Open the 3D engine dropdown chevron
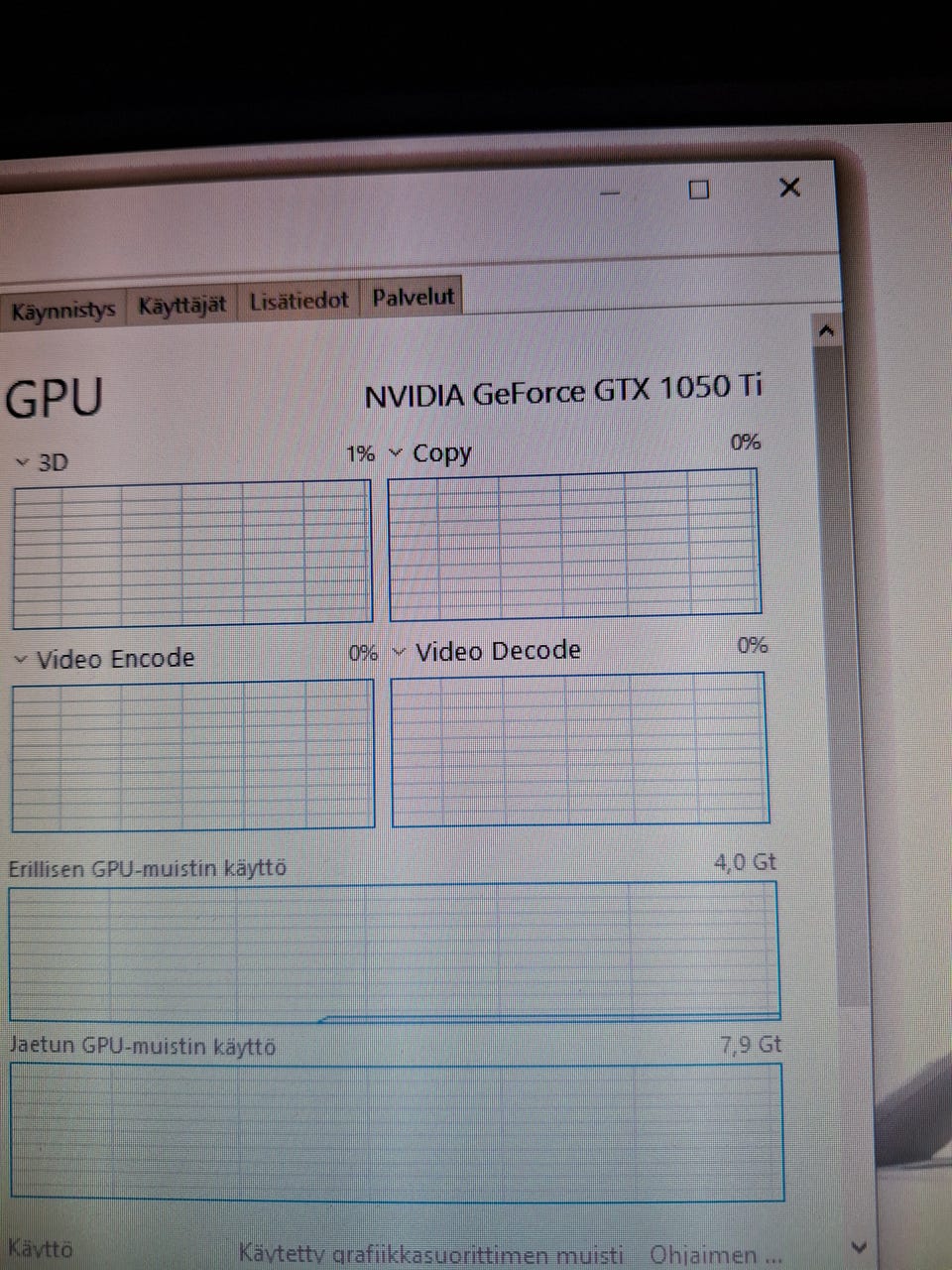 pyautogui.click(x=23, y=462)
